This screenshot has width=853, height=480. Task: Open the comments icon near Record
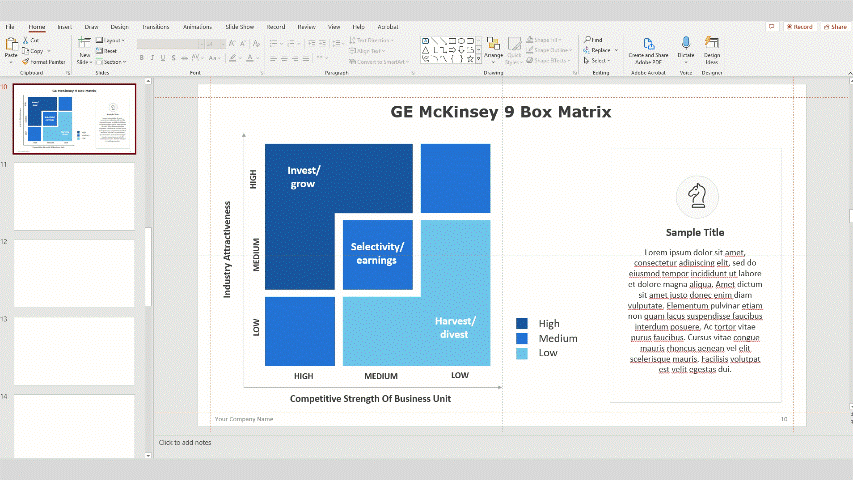click(771, 26)
